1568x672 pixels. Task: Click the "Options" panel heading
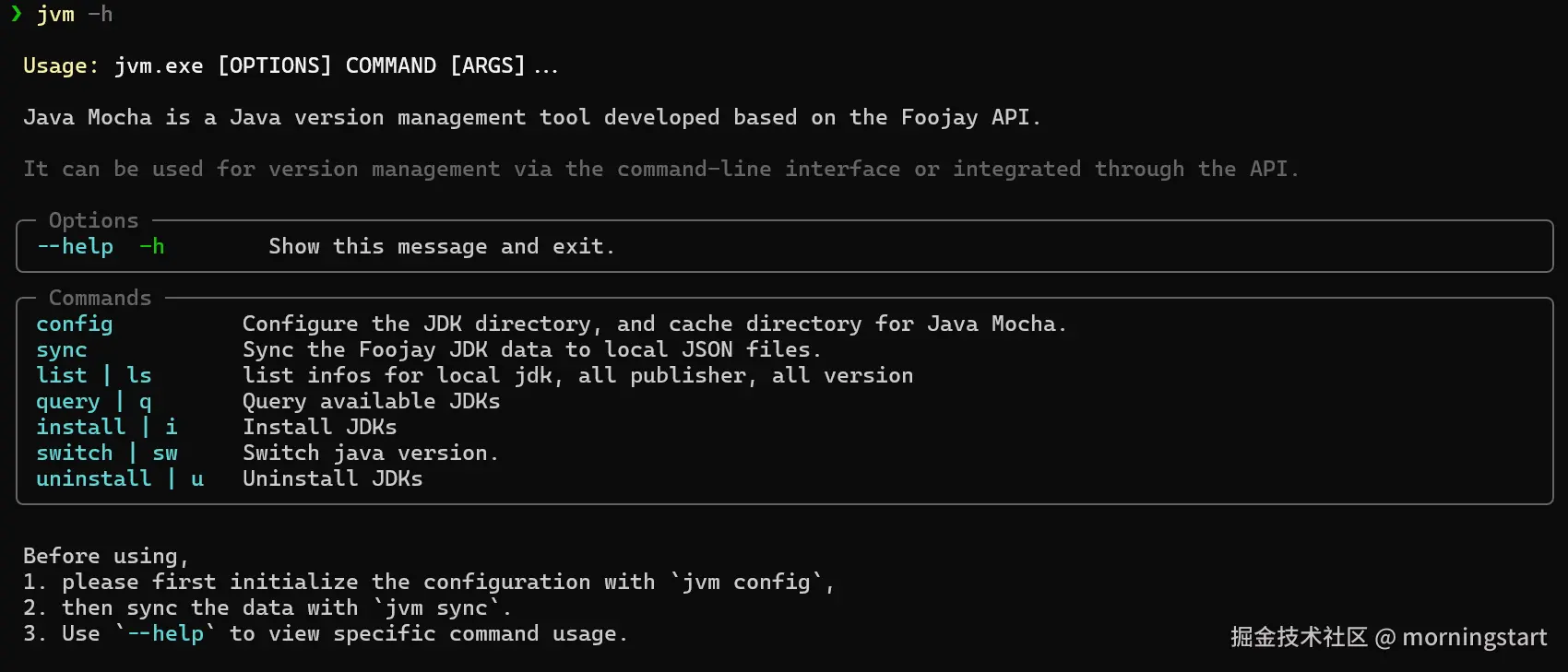pyautogui.click(x=93, y=221)
